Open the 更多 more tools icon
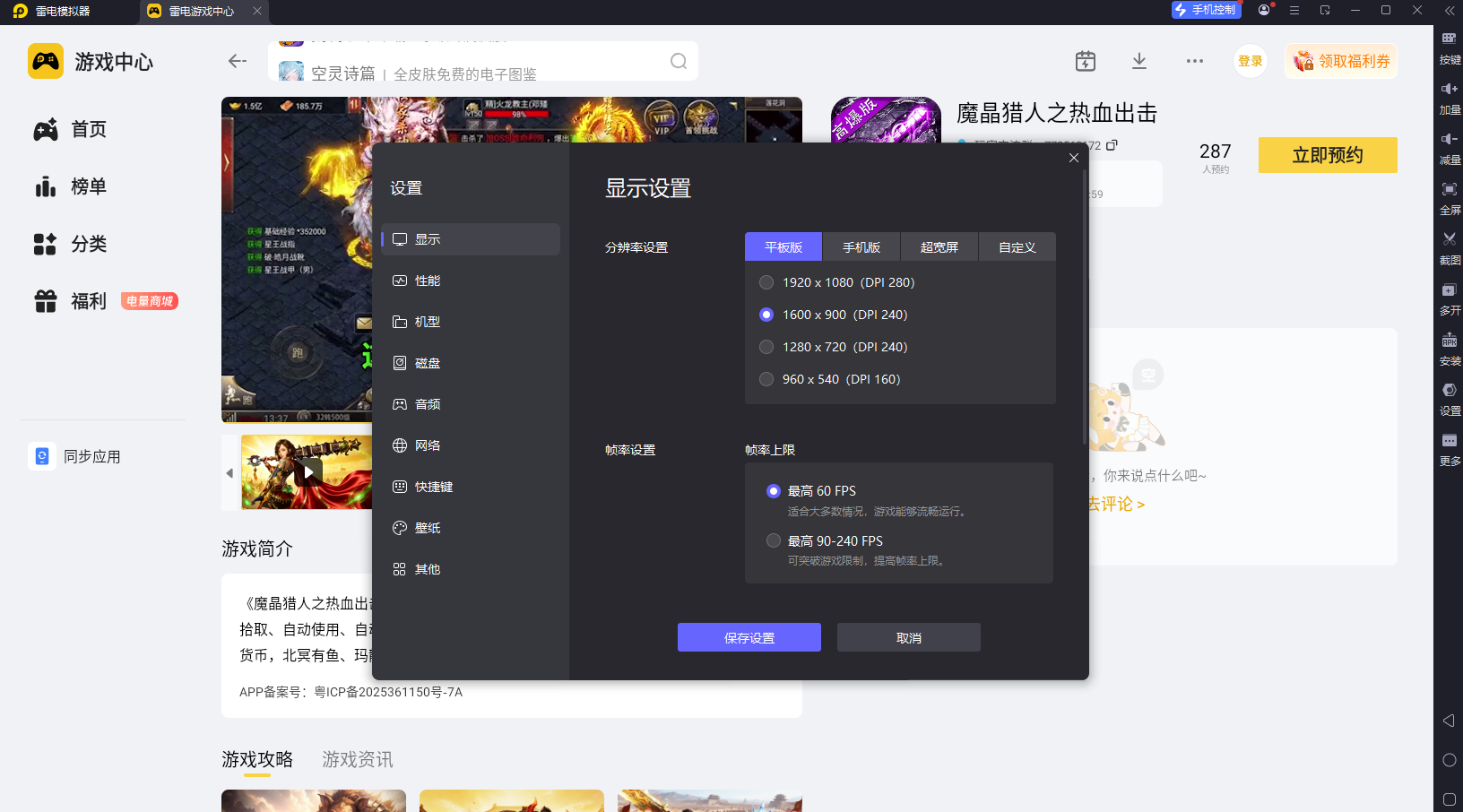This screenshot has height=812, width=1463. [1449, 441]
